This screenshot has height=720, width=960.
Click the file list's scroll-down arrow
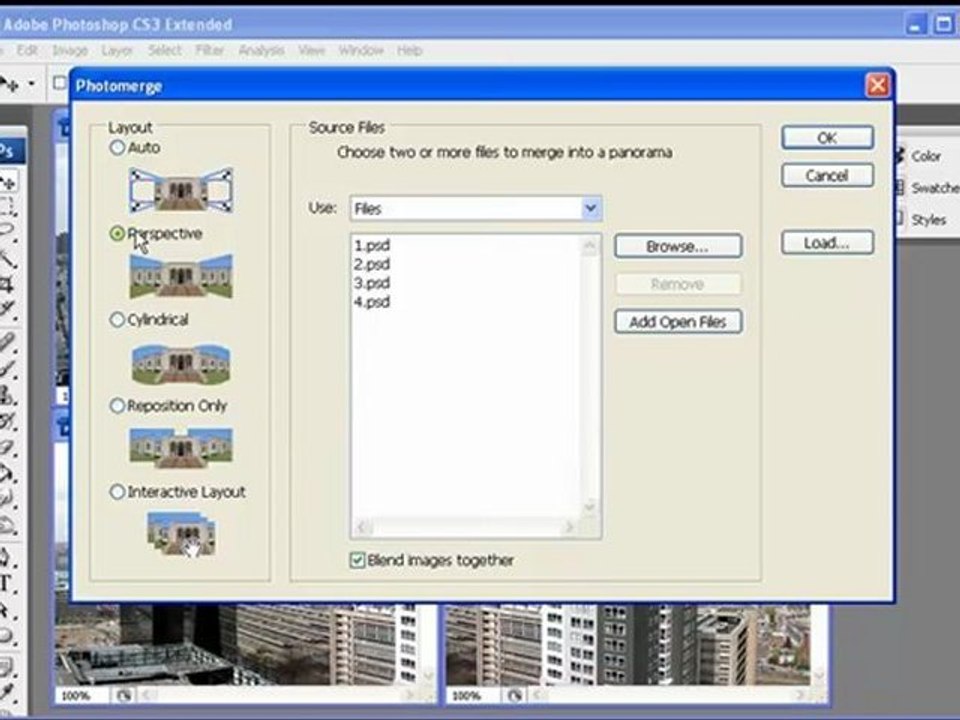pos(590,506)
